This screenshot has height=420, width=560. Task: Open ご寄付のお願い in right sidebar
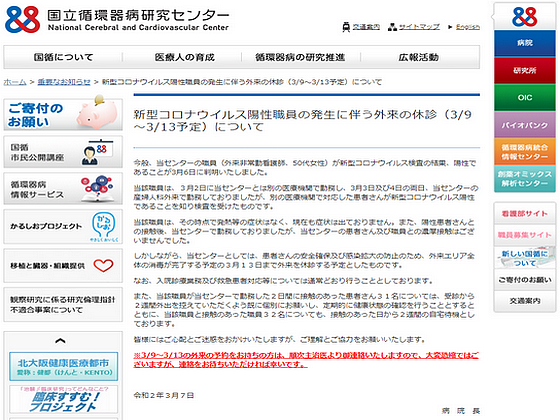pyautogui.click(x=525, y=280)
